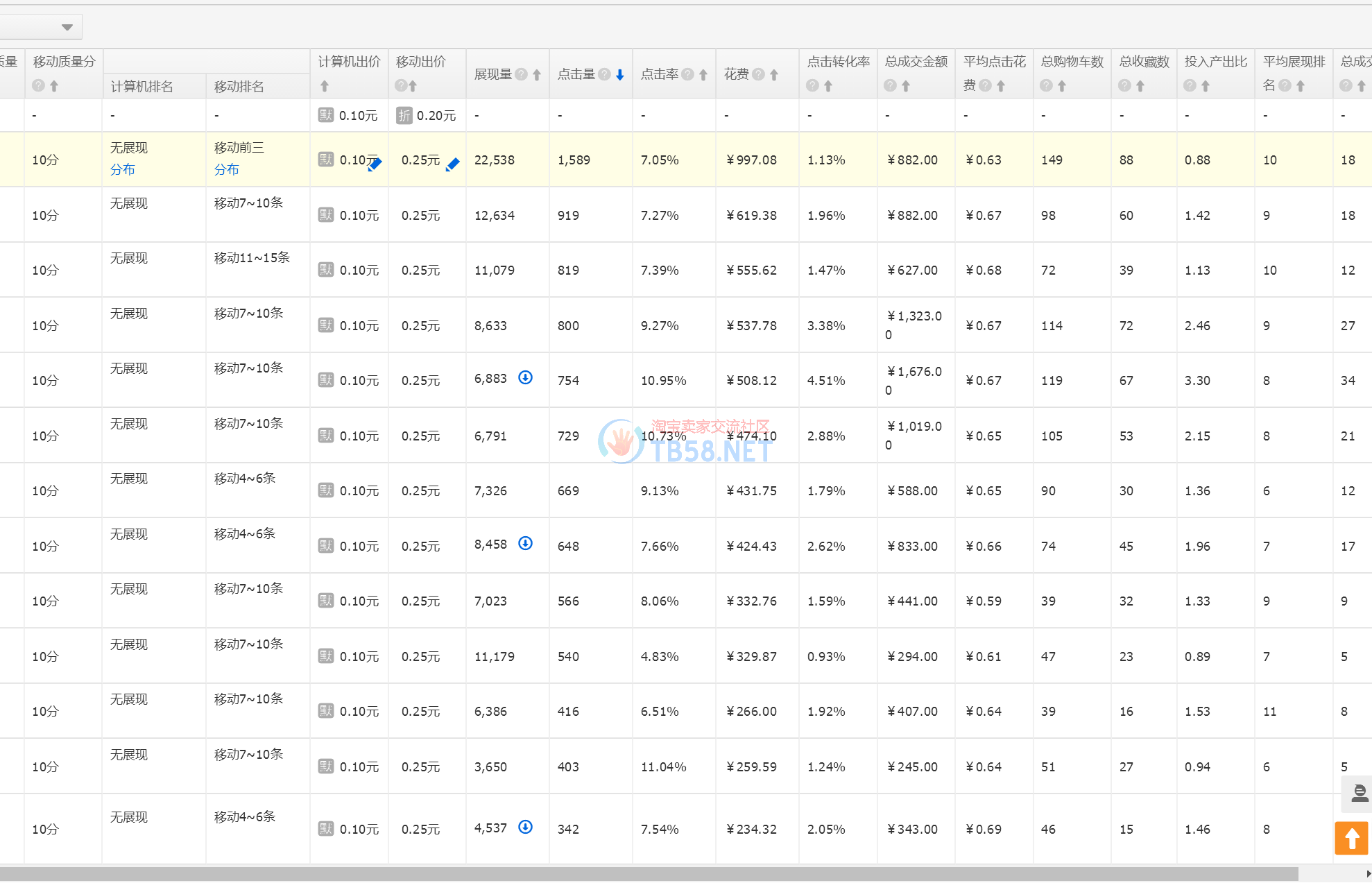
Task: Click the 移动排名 column header
Action: click(239, 87)
